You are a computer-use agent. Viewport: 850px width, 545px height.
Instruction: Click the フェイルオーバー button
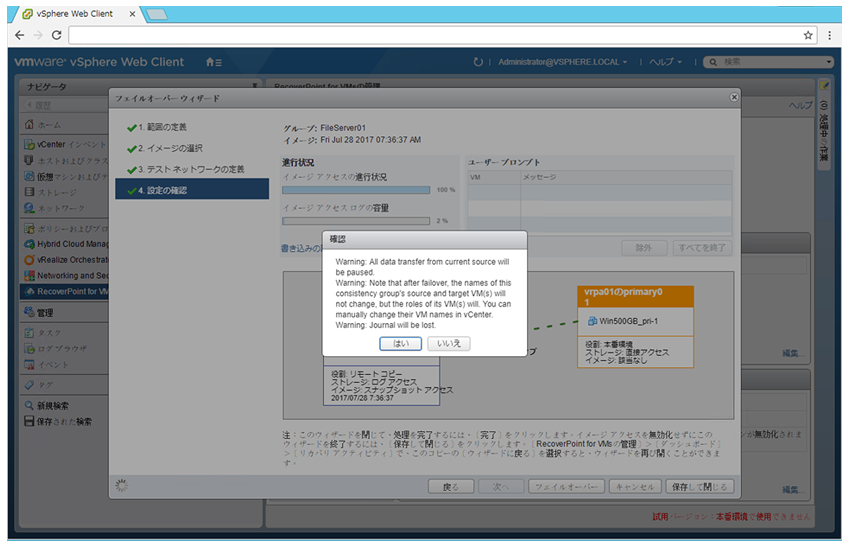point(566,486)
